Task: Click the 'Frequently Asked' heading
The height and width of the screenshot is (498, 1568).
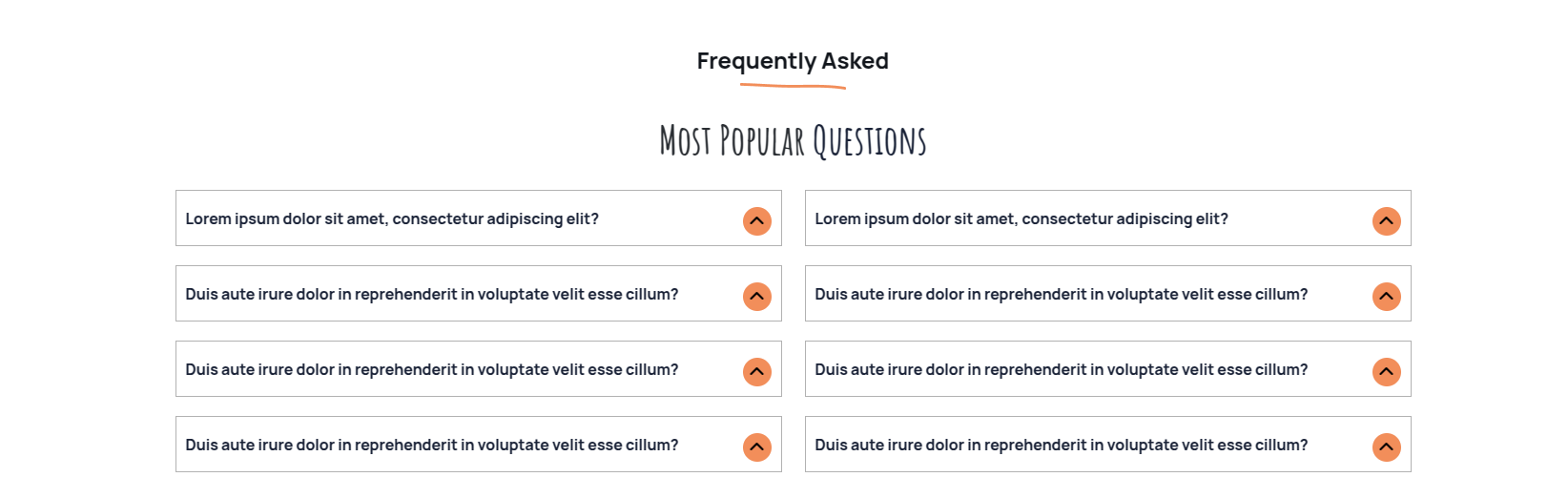Action: (793, 61)
